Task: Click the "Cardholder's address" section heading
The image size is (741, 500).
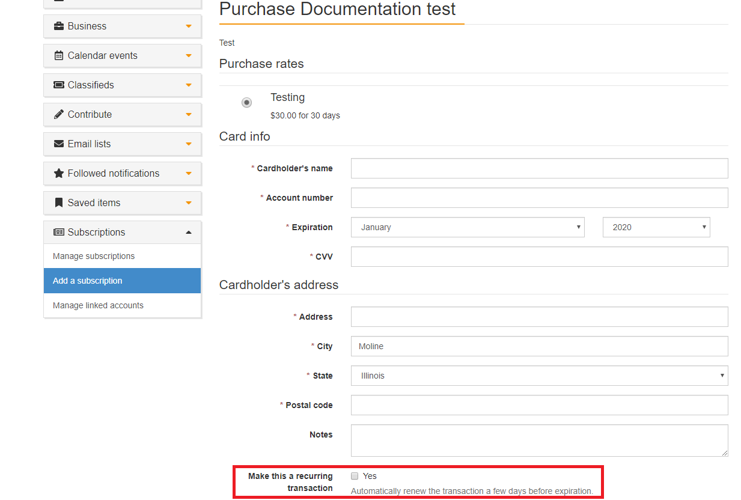Action: [x=279, y=285]
